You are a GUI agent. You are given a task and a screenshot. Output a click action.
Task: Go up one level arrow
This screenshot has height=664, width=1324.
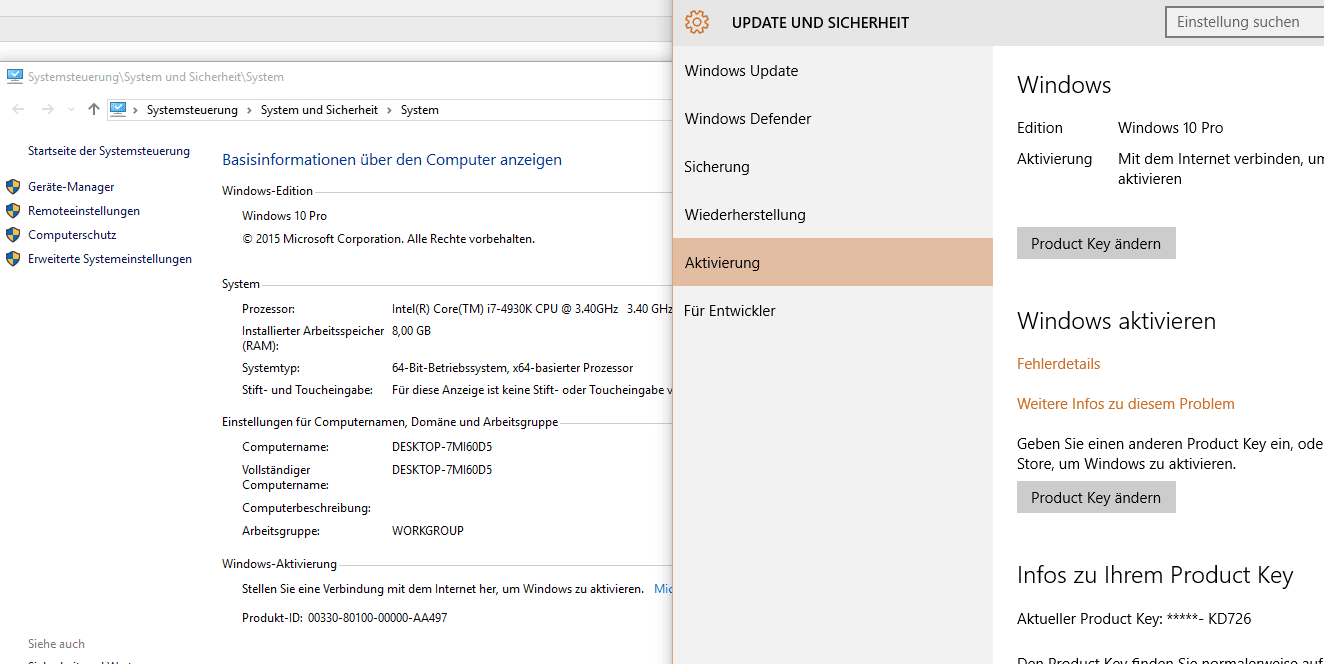[x=93, y=109]
